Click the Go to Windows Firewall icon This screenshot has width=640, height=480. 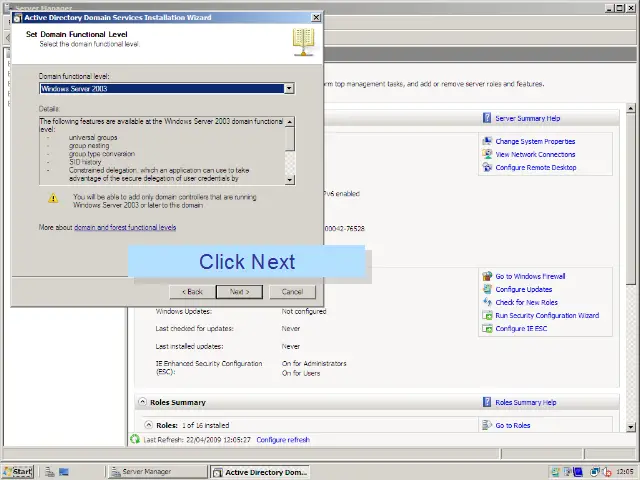[x=487, y=276]
